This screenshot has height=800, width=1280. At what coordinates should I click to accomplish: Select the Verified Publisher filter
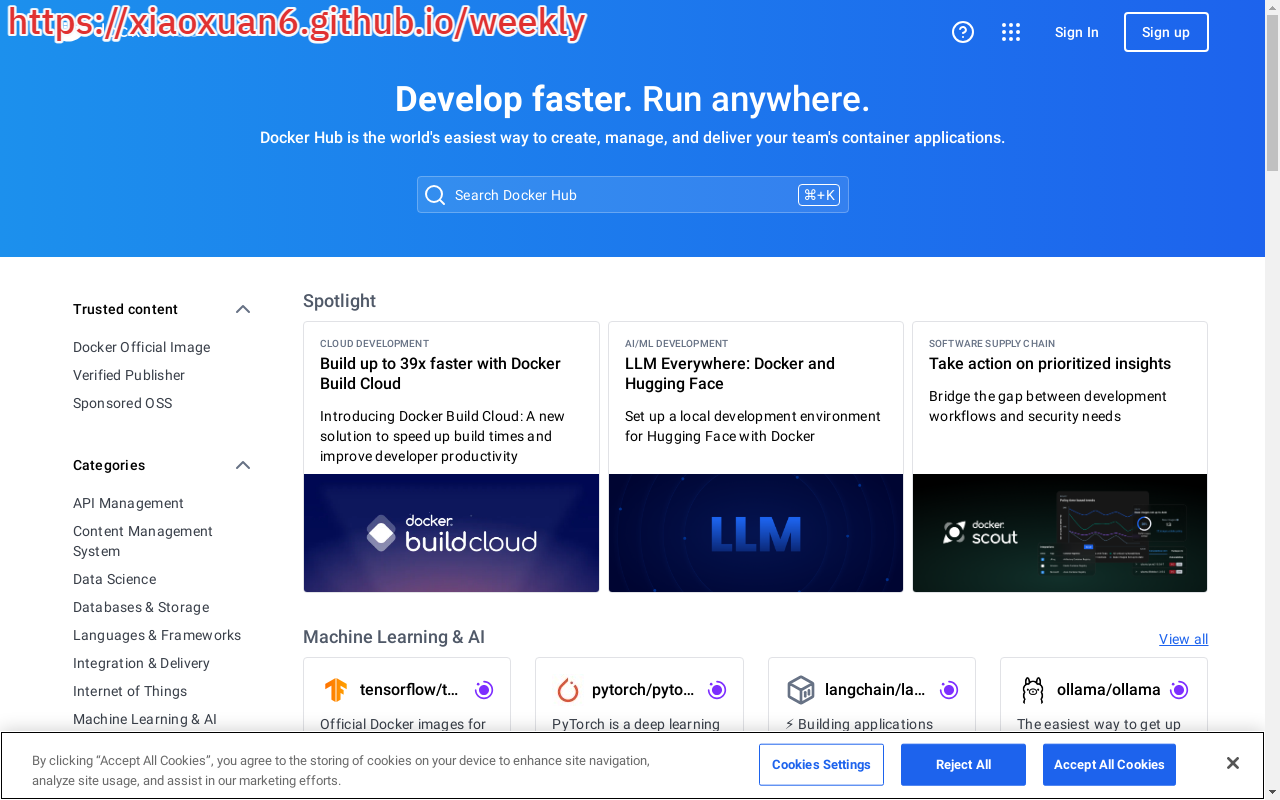(x=129, y=375)
